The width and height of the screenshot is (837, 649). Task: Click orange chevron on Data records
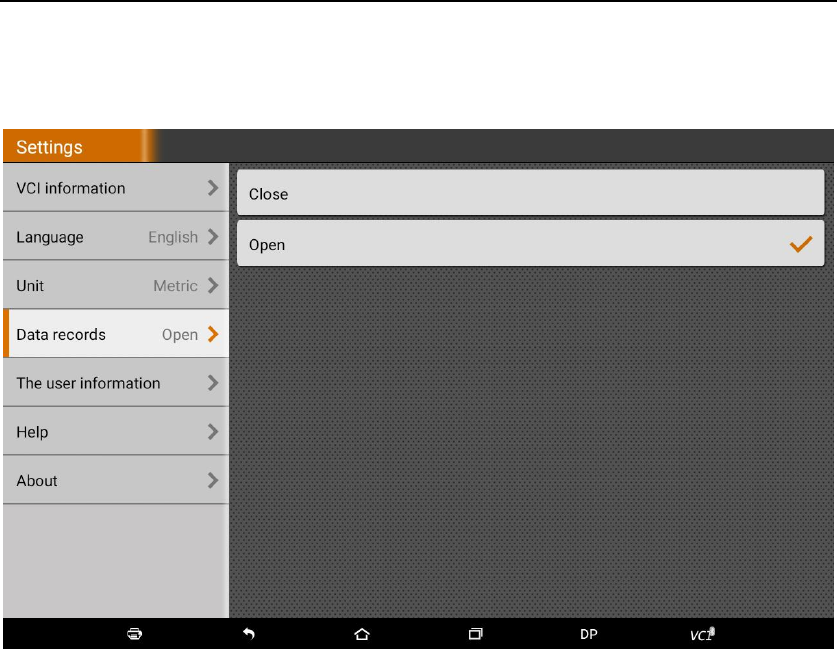click(213, 334)
